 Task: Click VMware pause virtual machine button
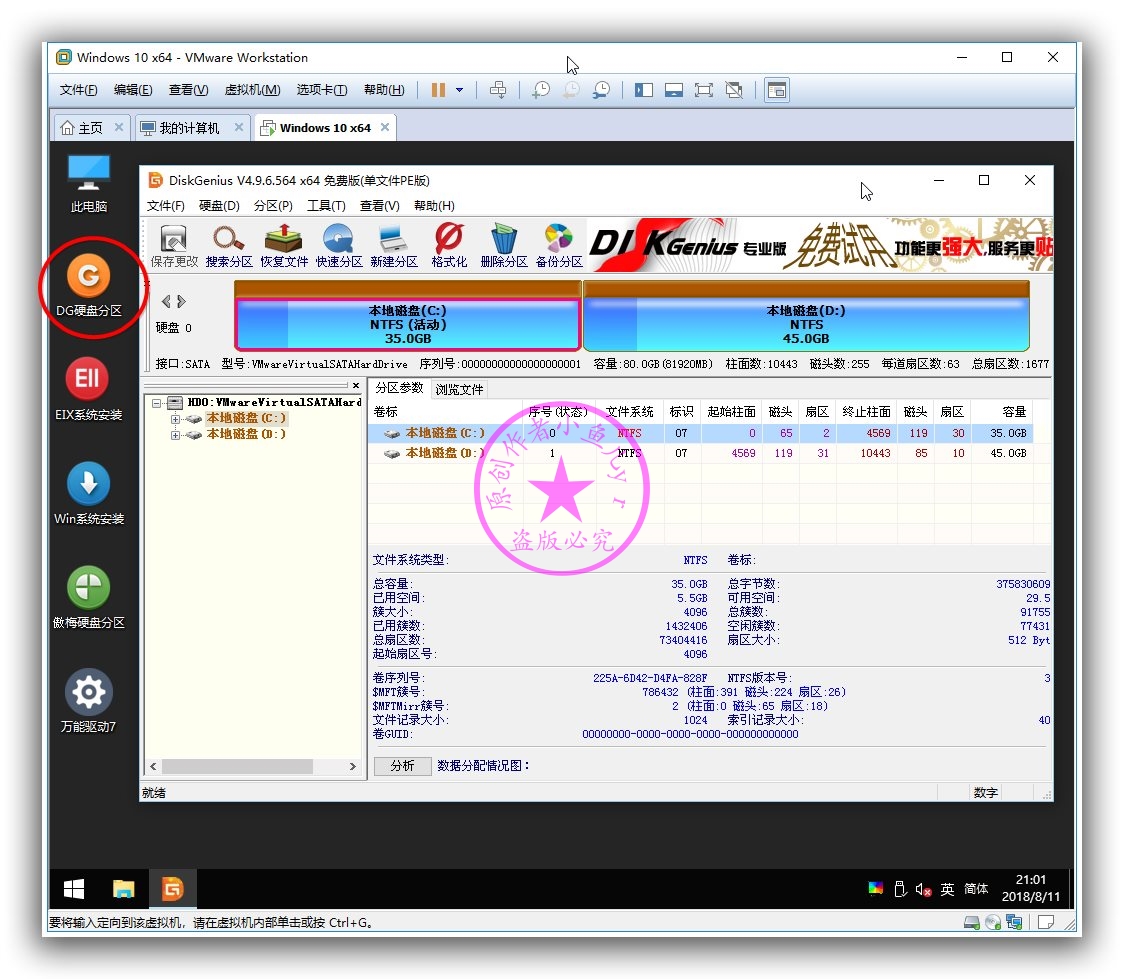pyautogui.click(x=438, y=90)
